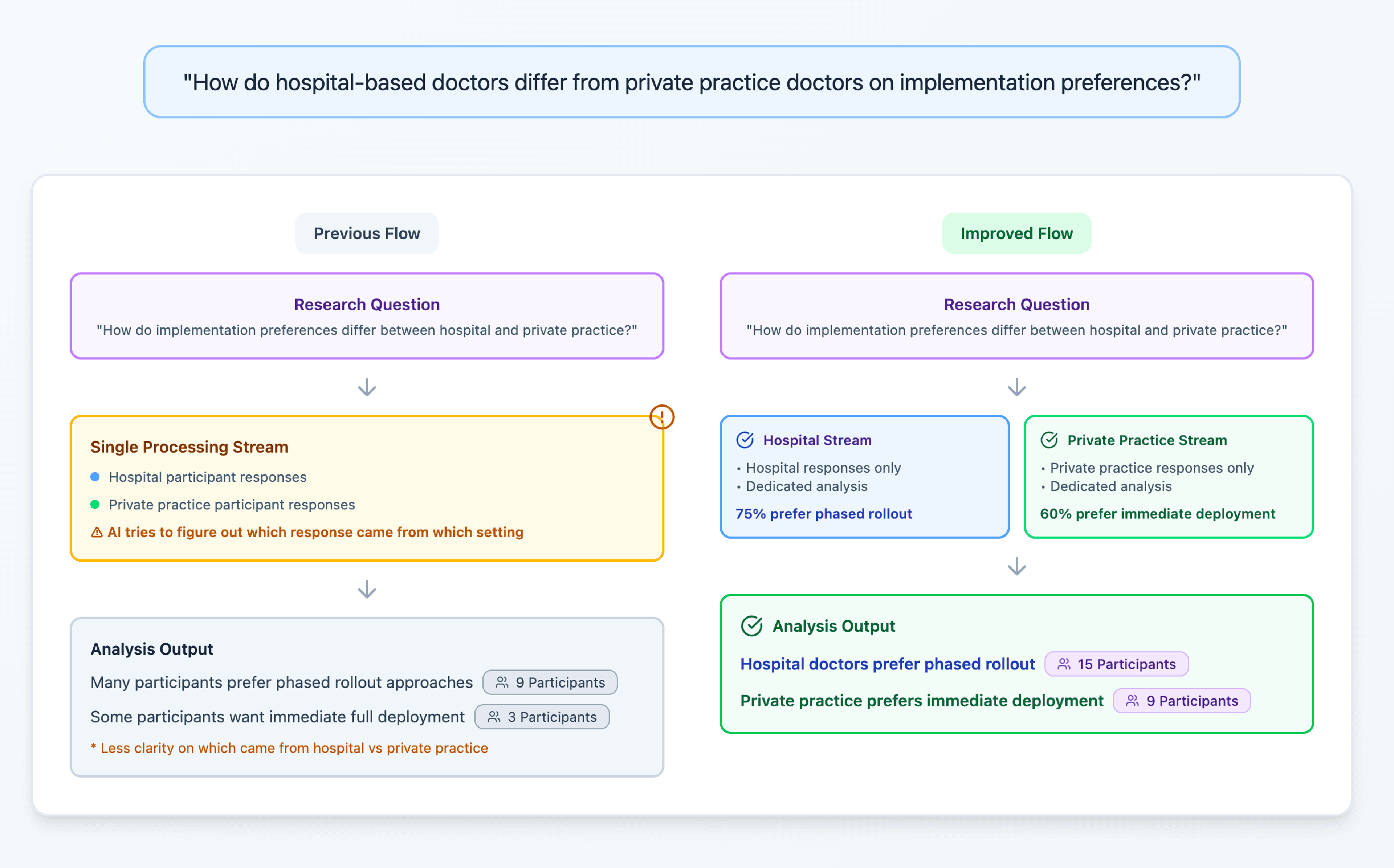Click the people icon in the 3 Participants badge

(494, 717)
